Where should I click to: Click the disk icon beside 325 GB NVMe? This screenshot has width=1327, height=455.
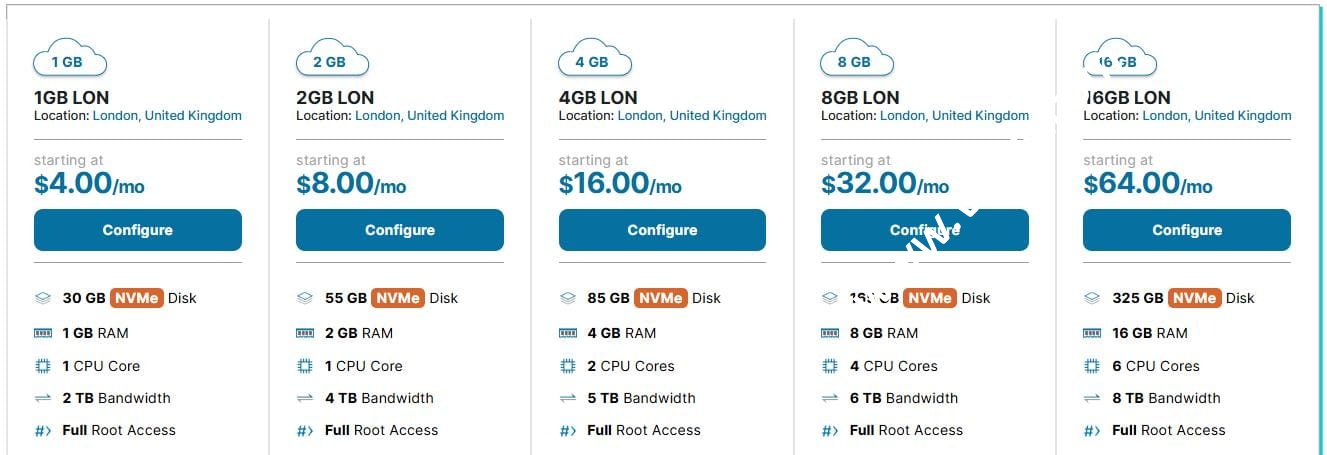[1092, 298]
